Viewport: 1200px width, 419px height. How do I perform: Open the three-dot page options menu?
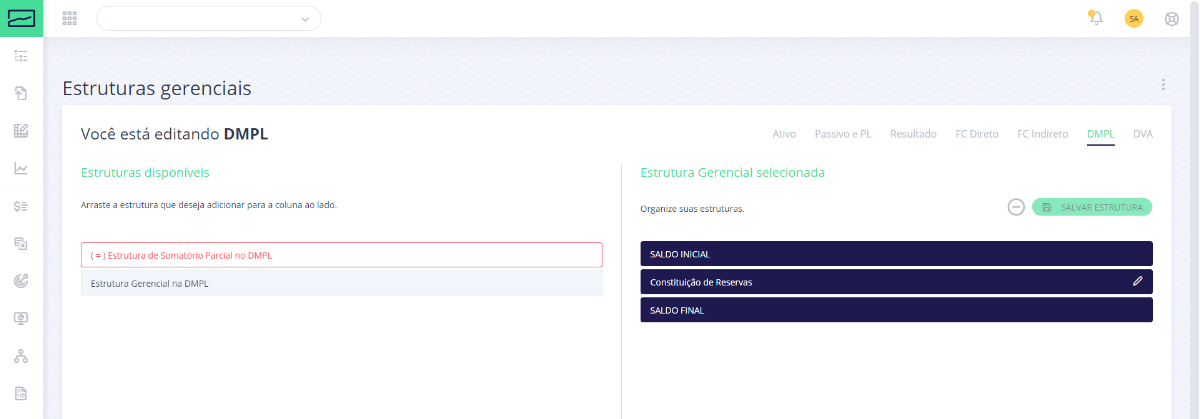tap(1163, 85)
